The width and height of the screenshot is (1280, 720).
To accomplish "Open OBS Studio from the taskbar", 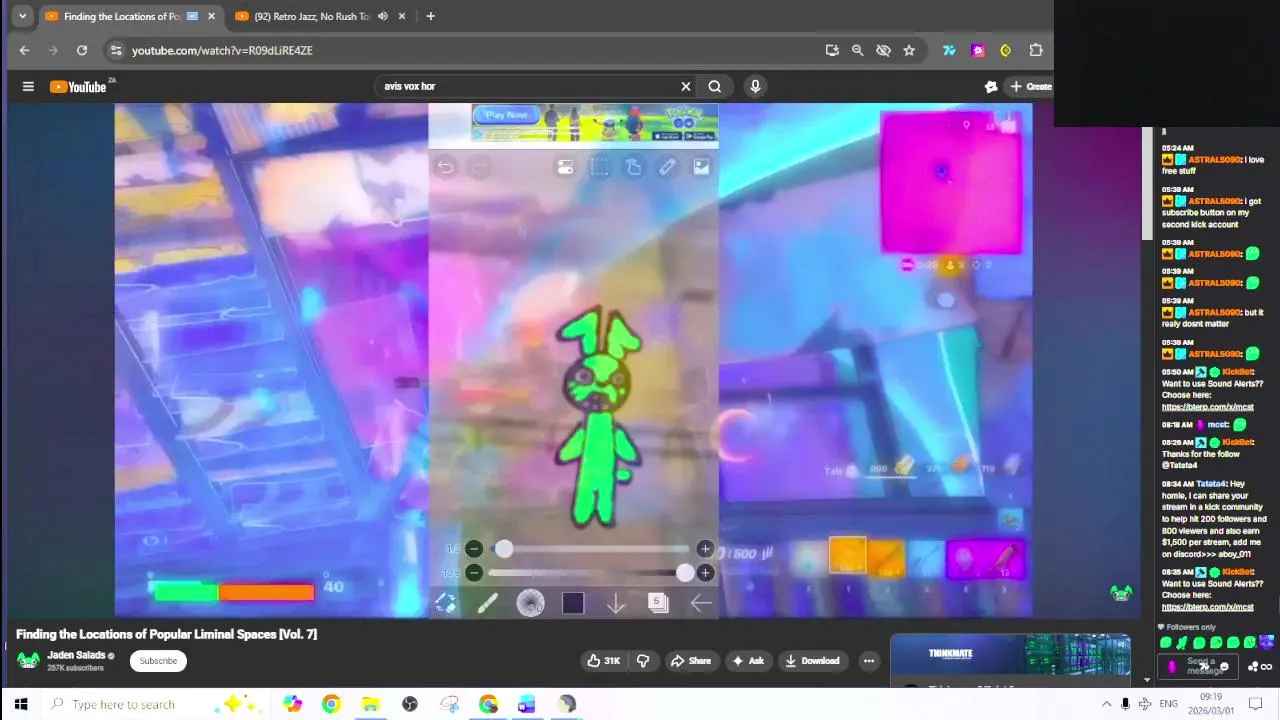I will (x=409, y=704).
